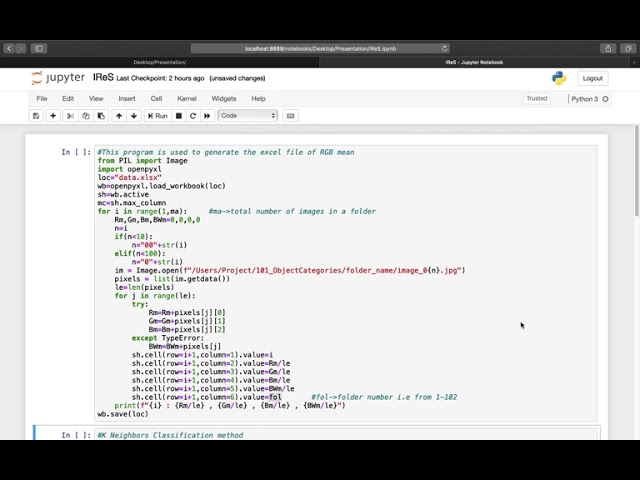Viewport: 640px width, 480px height.
Task: Click the Python 3 kernel name
Action: [584, 99]
